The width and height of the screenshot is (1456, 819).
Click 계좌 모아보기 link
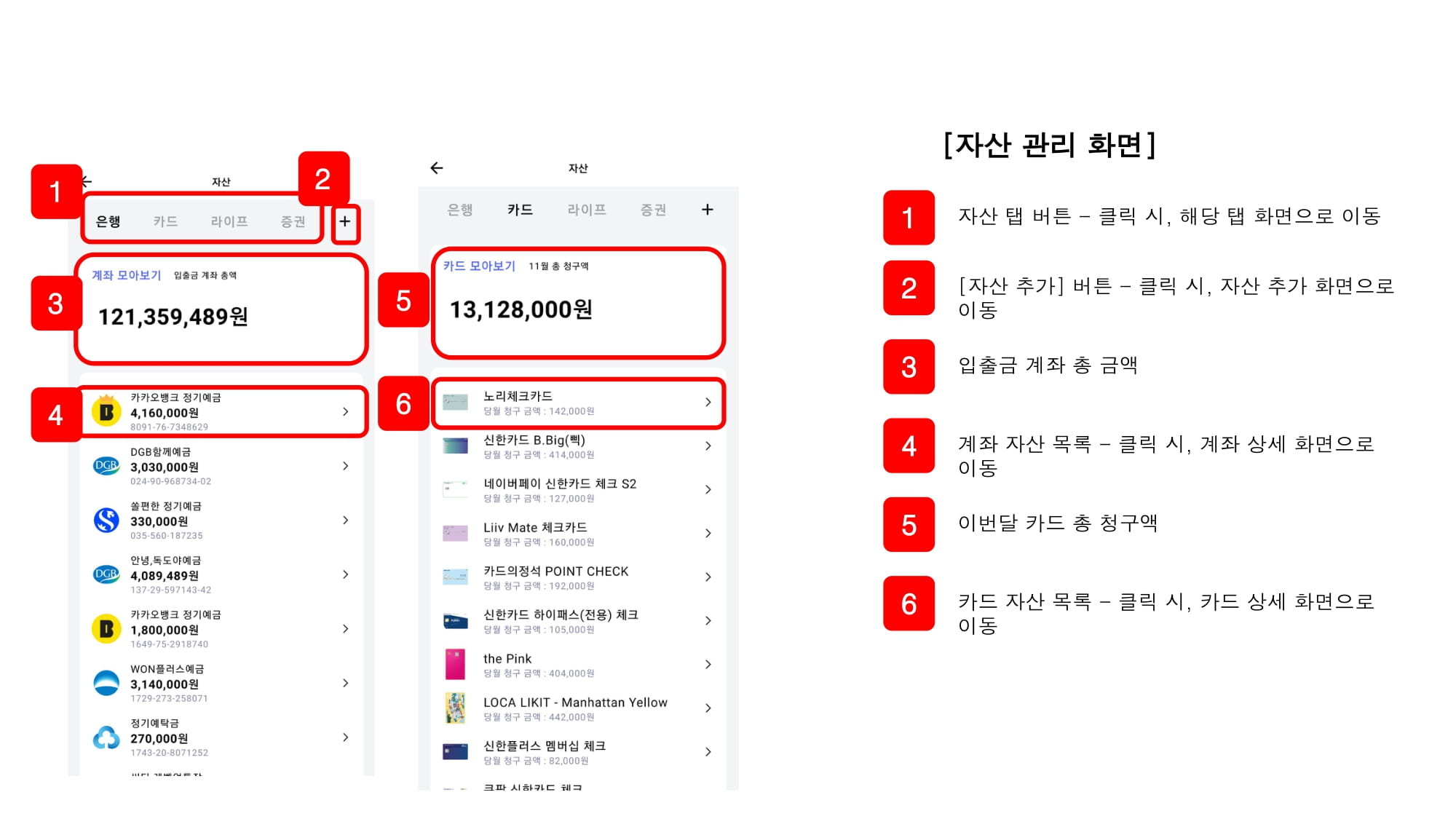pyautogui.click(x=126, y=275)
